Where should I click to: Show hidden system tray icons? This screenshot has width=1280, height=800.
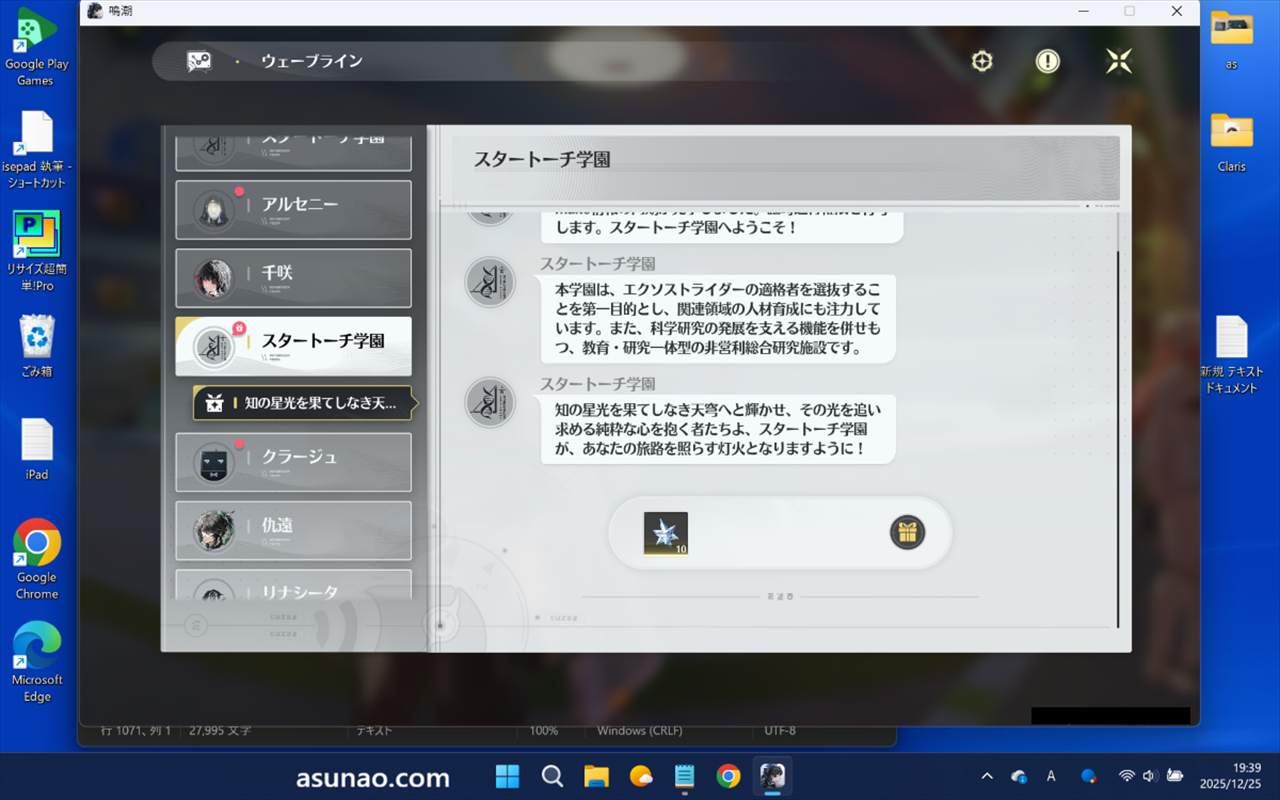987,776
